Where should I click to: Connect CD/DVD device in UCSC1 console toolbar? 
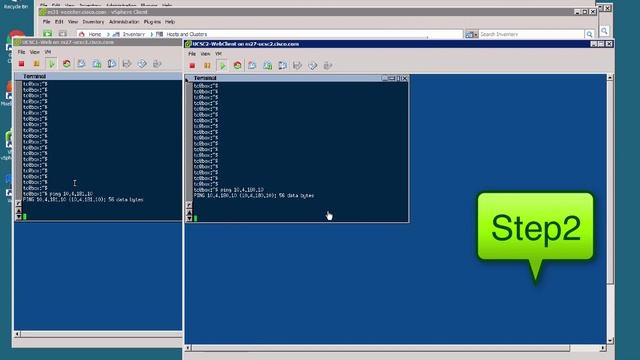coord(142,64)
